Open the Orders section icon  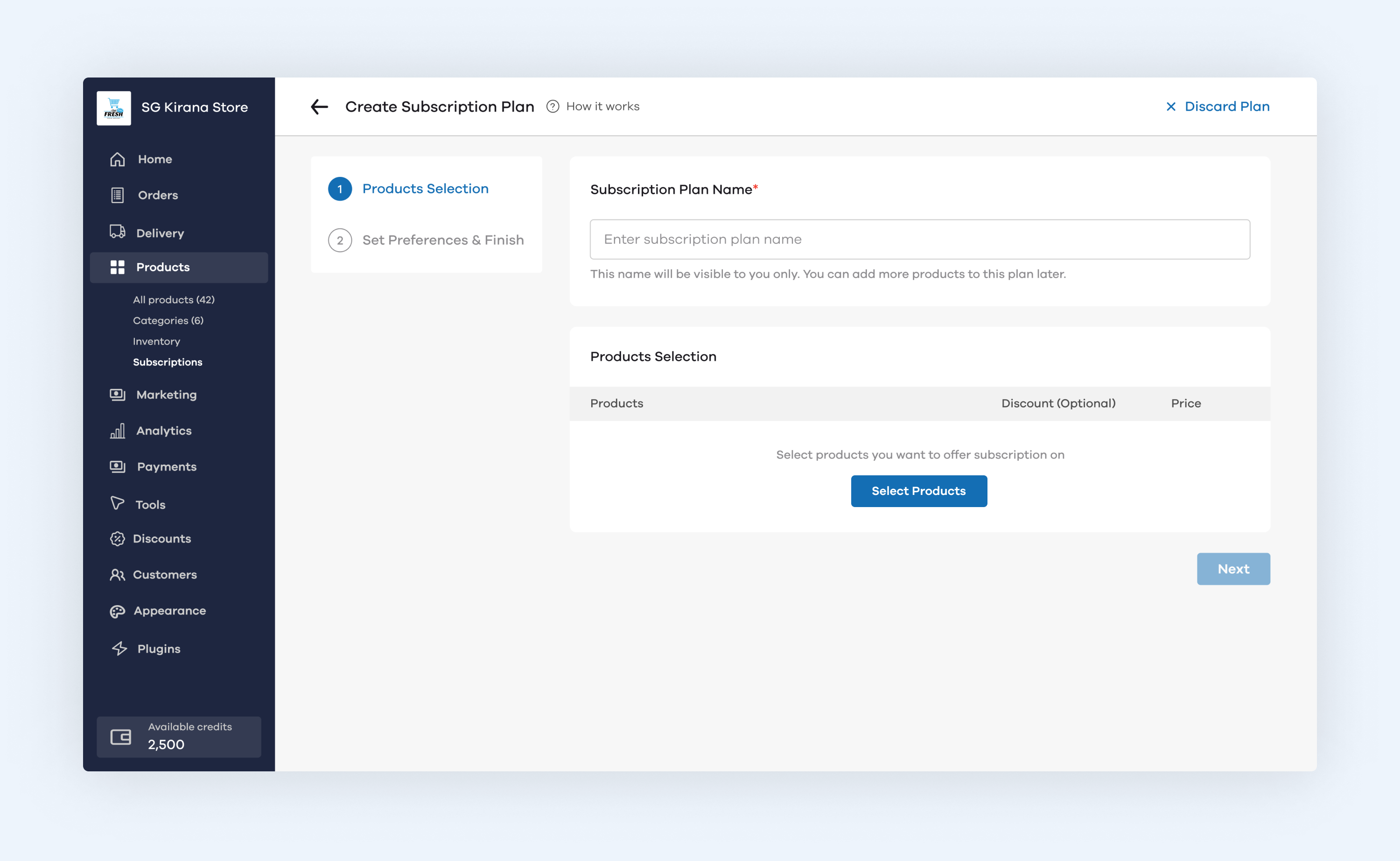tap(117, 195)
